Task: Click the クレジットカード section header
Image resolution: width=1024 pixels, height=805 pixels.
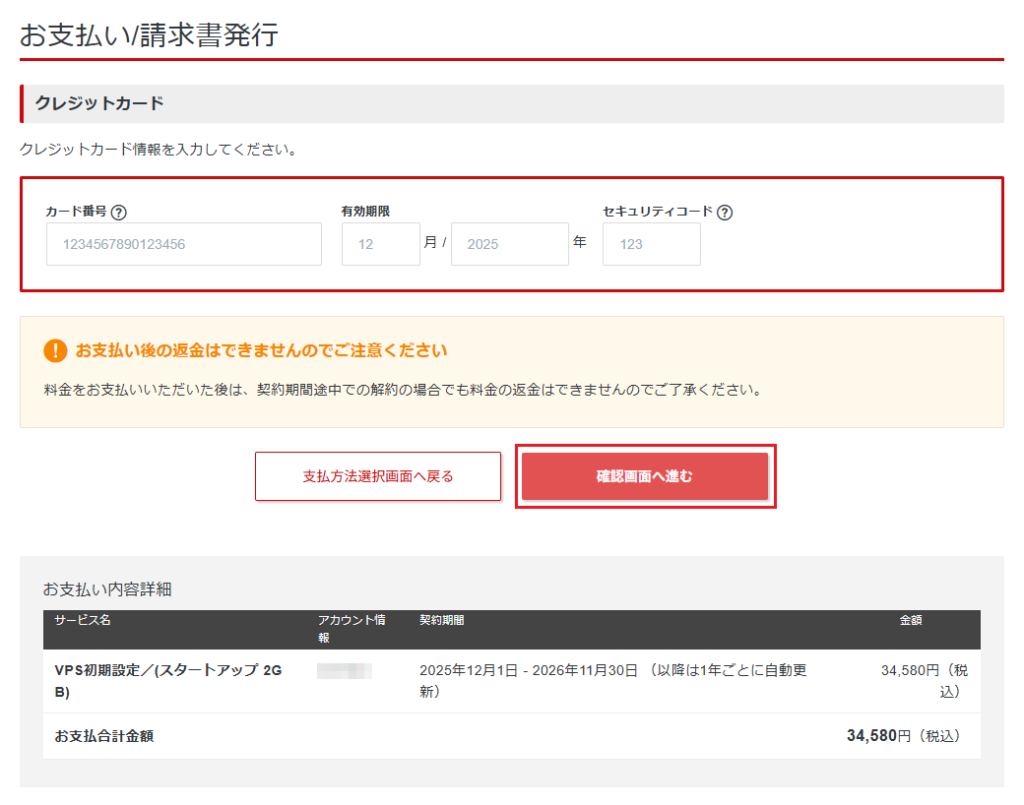Action: (100, 103)
